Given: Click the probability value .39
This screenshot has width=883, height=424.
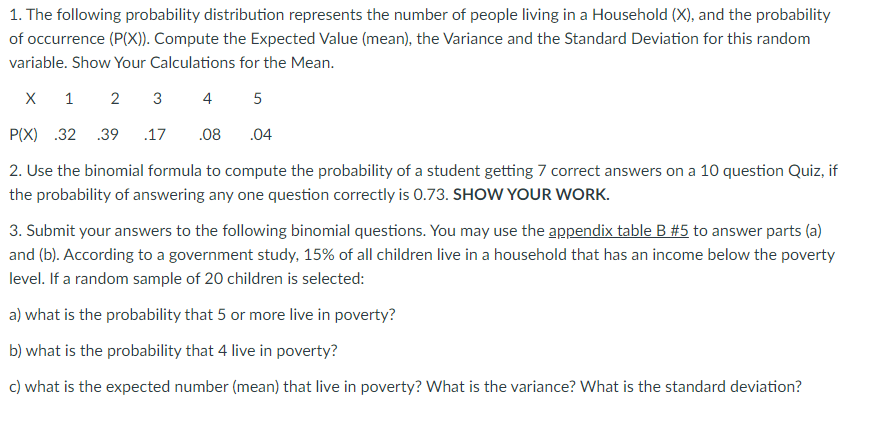Looking at the screenshot, I should (x=108, y=135).
